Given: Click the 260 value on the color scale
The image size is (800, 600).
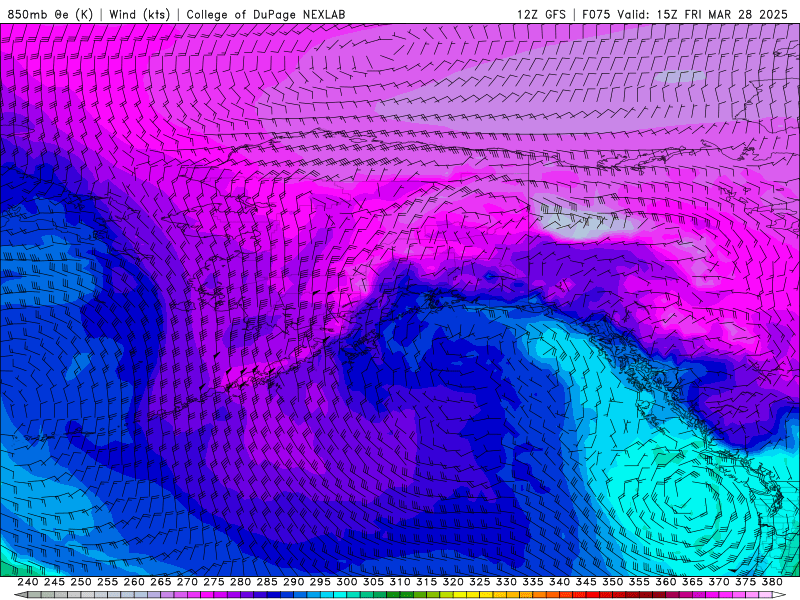Looking at the screenshot, I should coord(134,582).
